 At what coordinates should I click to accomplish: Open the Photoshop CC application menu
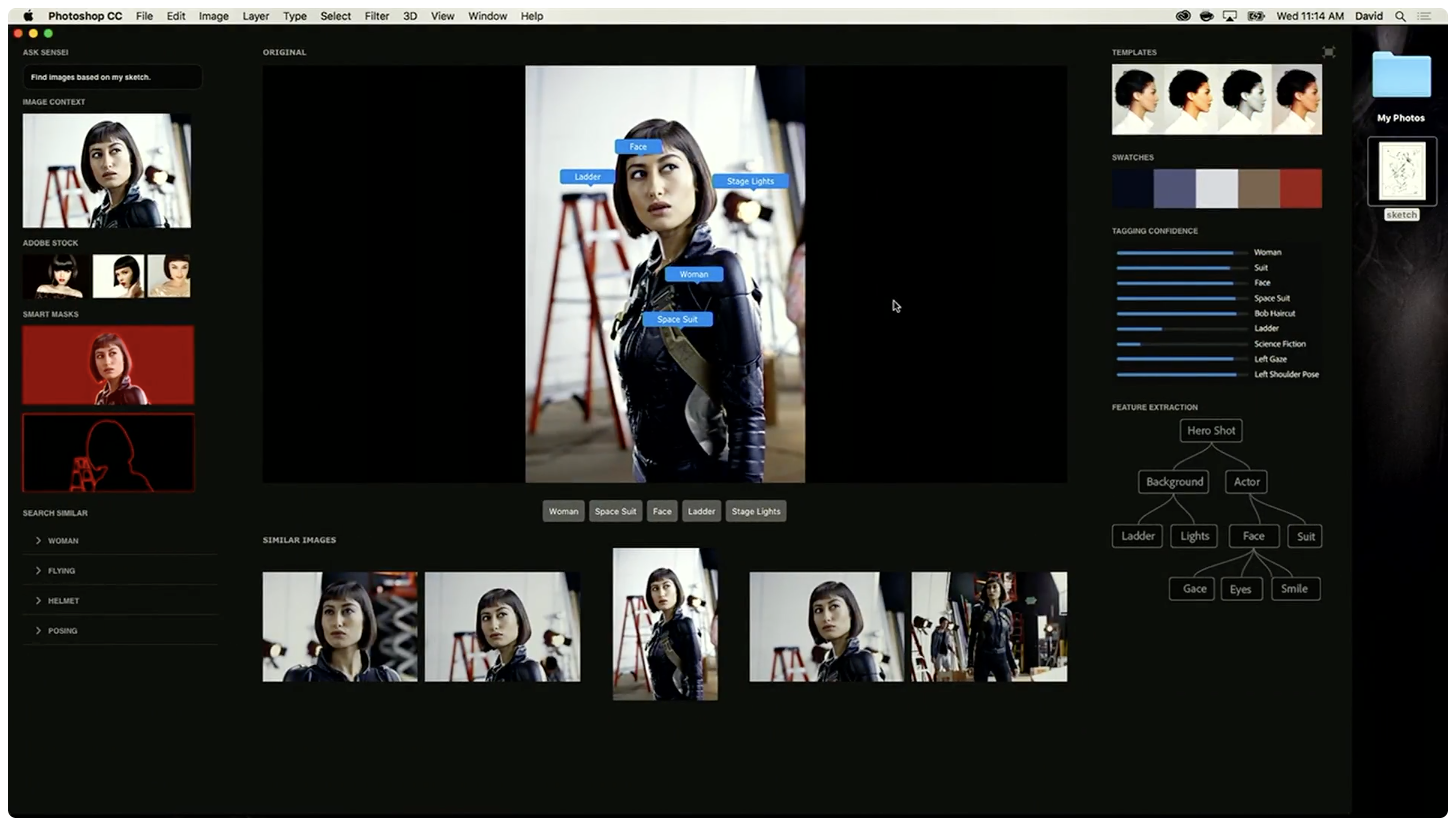coord(85,16)
